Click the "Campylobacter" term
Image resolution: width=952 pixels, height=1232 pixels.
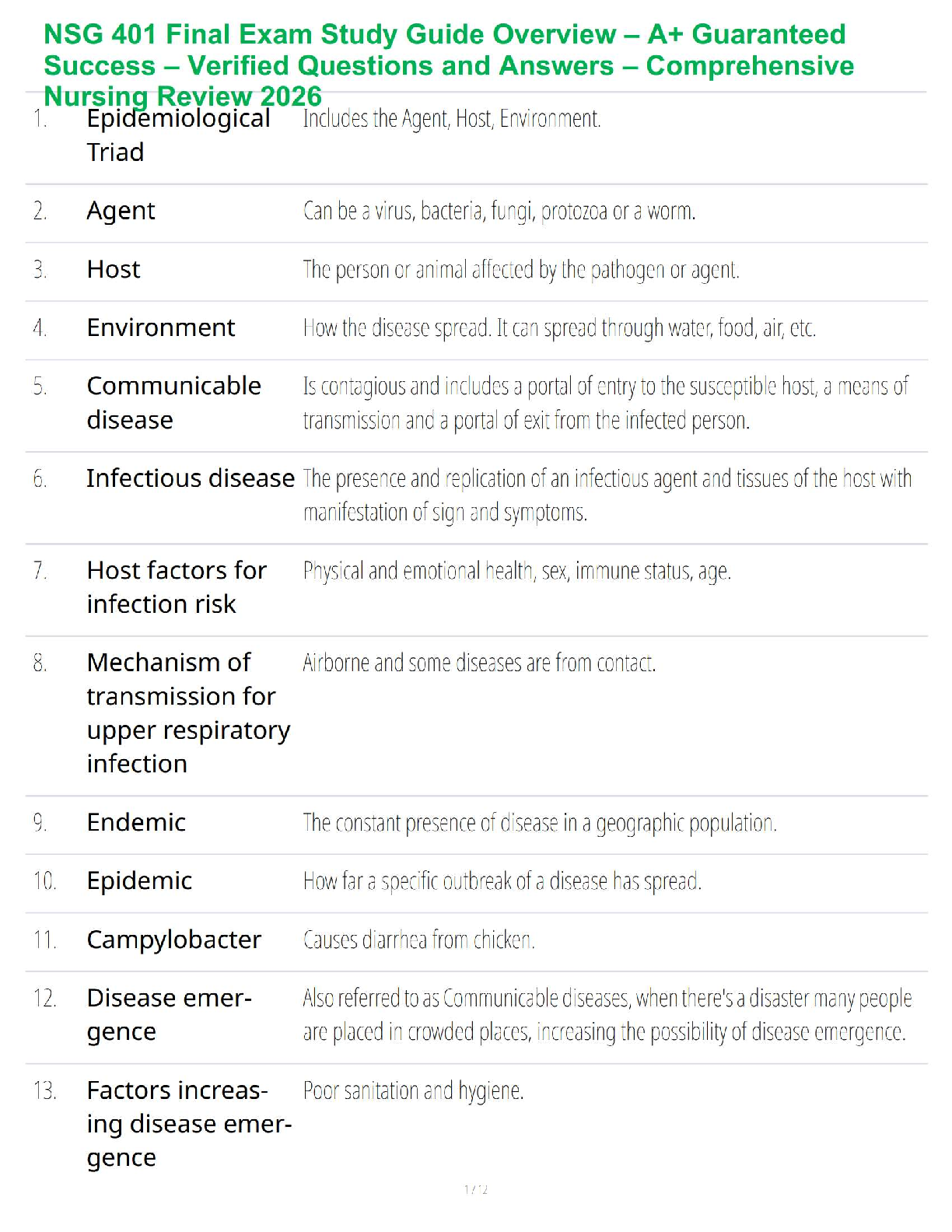click(x=173, y=940)
